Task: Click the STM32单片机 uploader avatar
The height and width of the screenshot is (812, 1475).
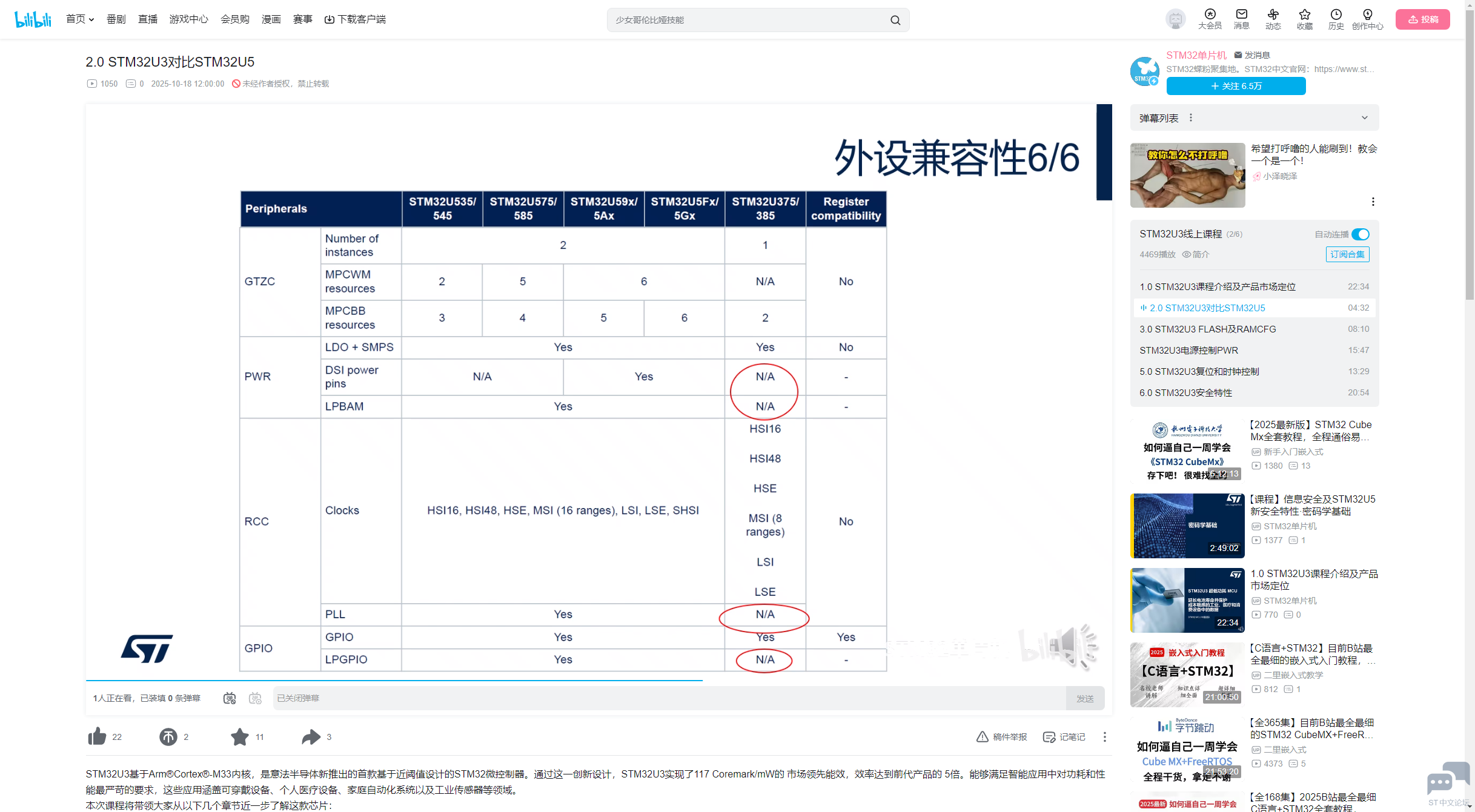Action: (x=1145, y=71)
